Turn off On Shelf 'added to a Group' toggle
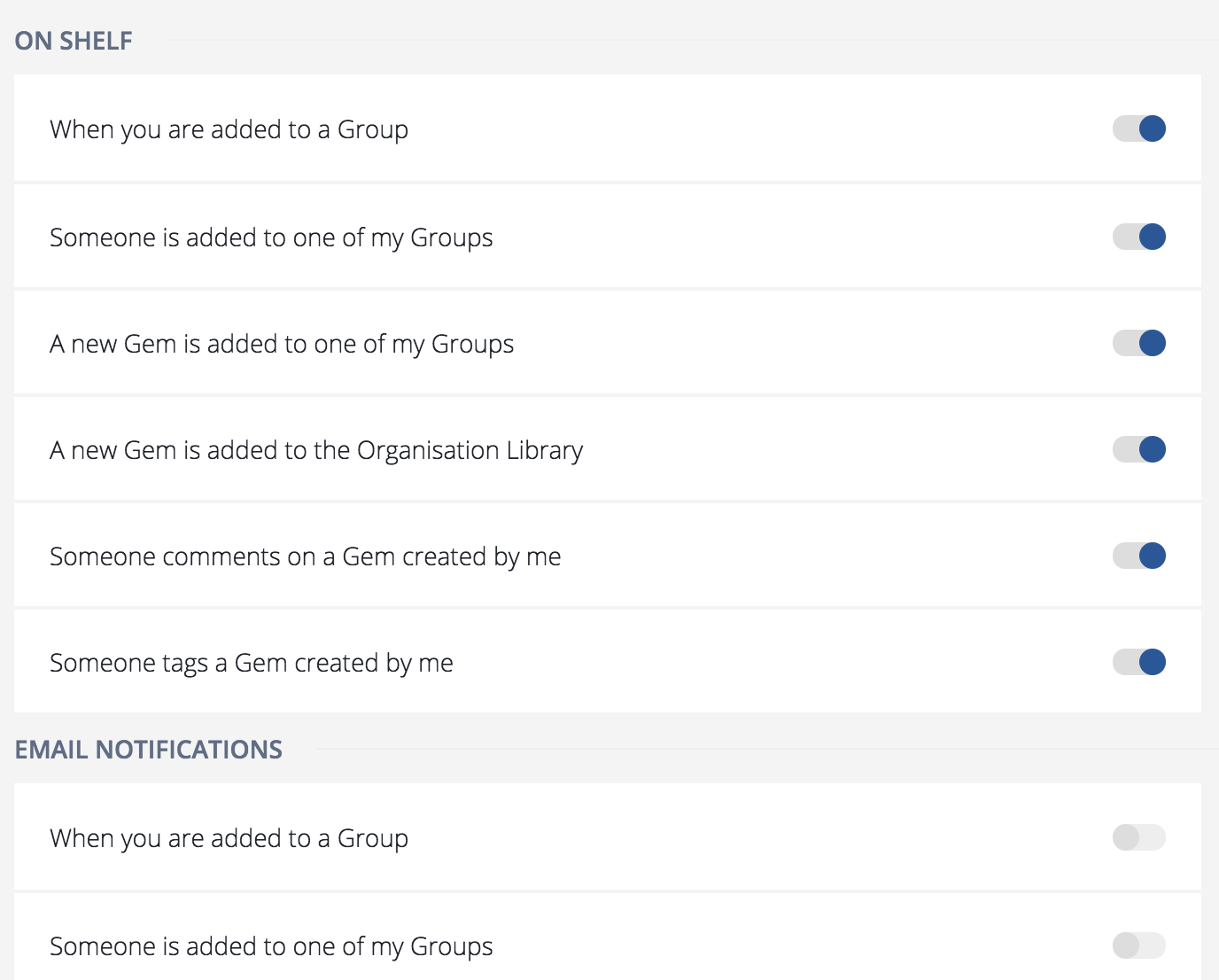 (1139, 128)
